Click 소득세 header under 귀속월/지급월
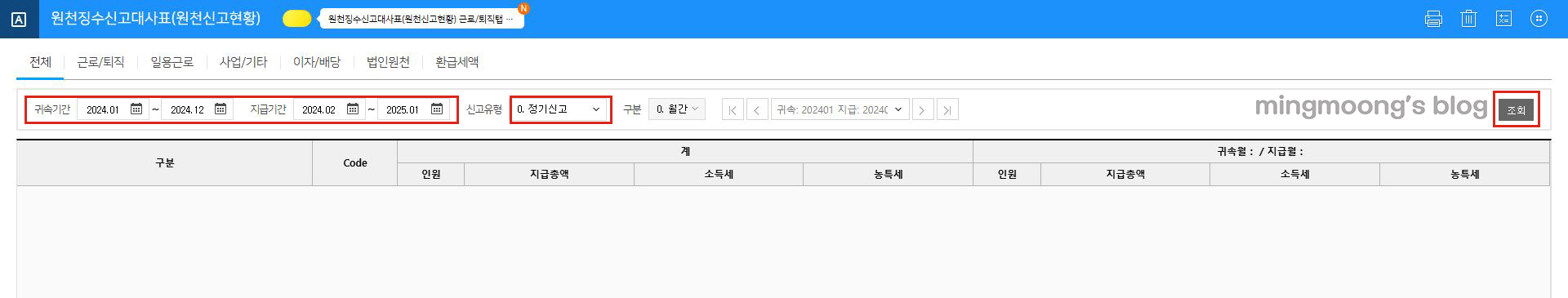The height and width of the screenshot is (298, 1568). [1295, 174]
